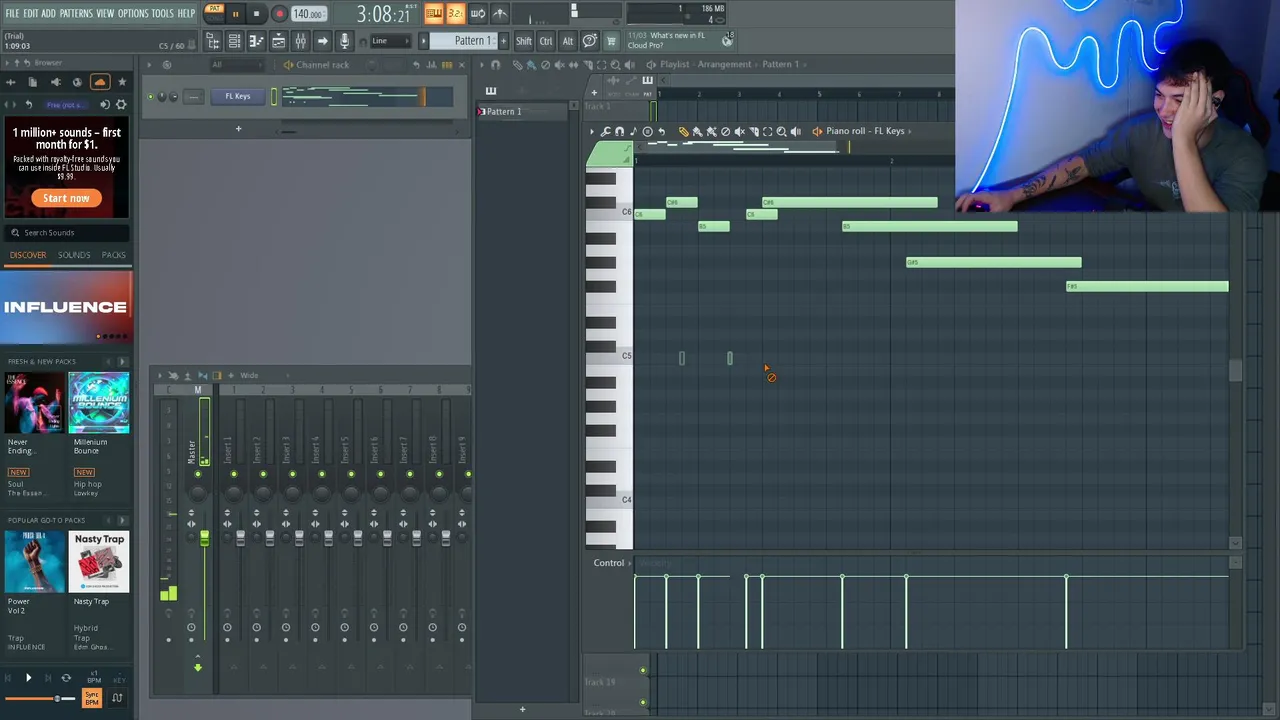
Task: Pause playback with the transport pause button
Action: (x=235, y=14)
